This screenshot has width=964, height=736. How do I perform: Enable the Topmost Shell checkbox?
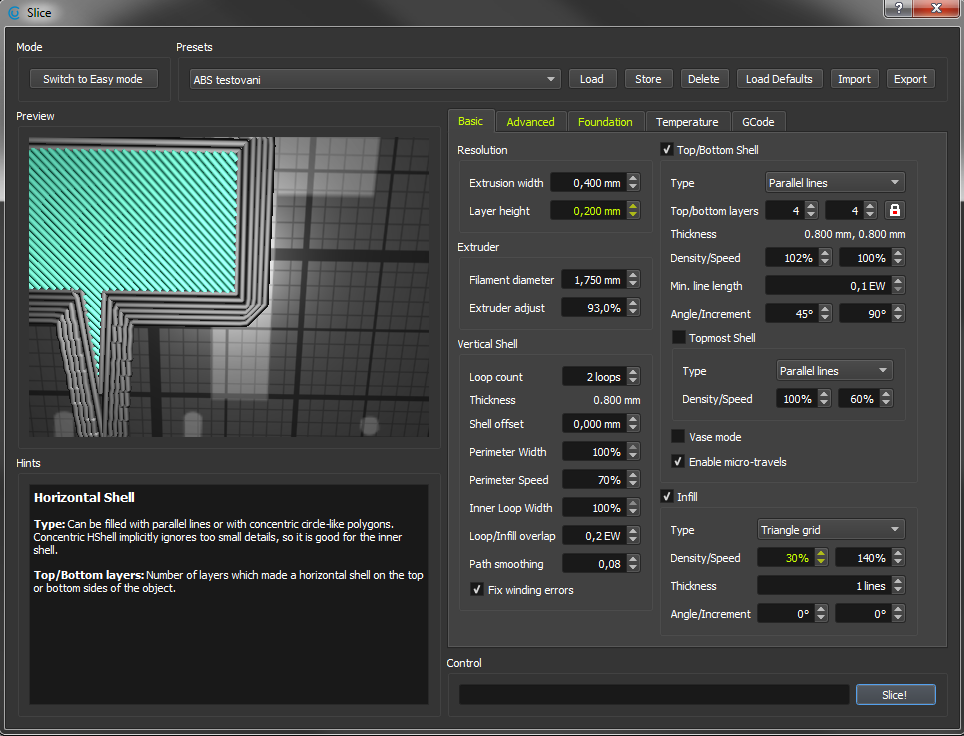click(679, 338)
